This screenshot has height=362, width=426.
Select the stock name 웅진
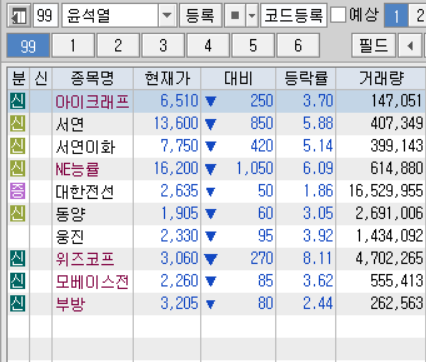(70, 236)
